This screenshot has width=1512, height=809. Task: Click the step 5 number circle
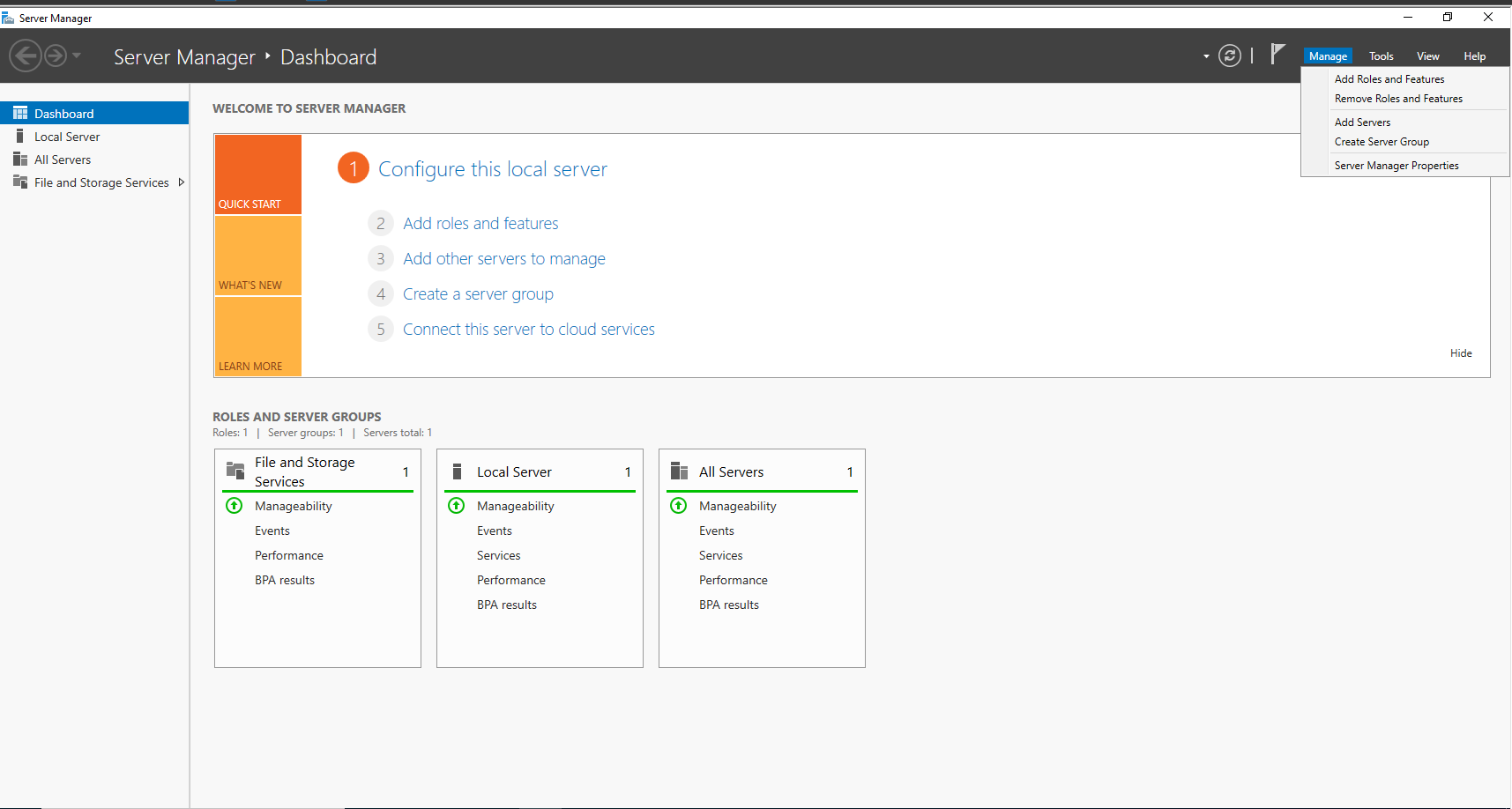pyautogui.click(x=381, y=329)
